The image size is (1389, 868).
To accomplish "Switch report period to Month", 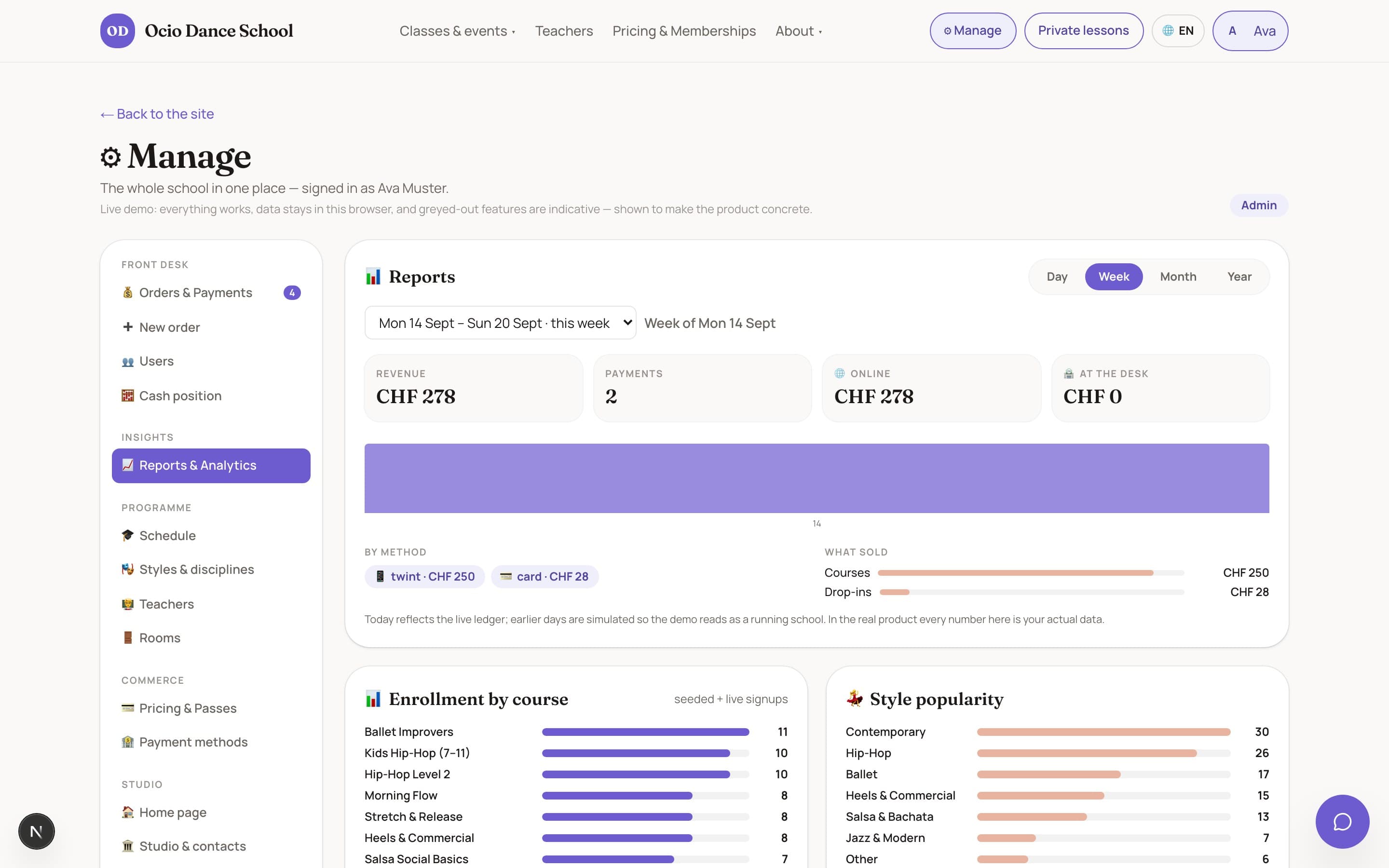I will click(x=1178, y=277).
